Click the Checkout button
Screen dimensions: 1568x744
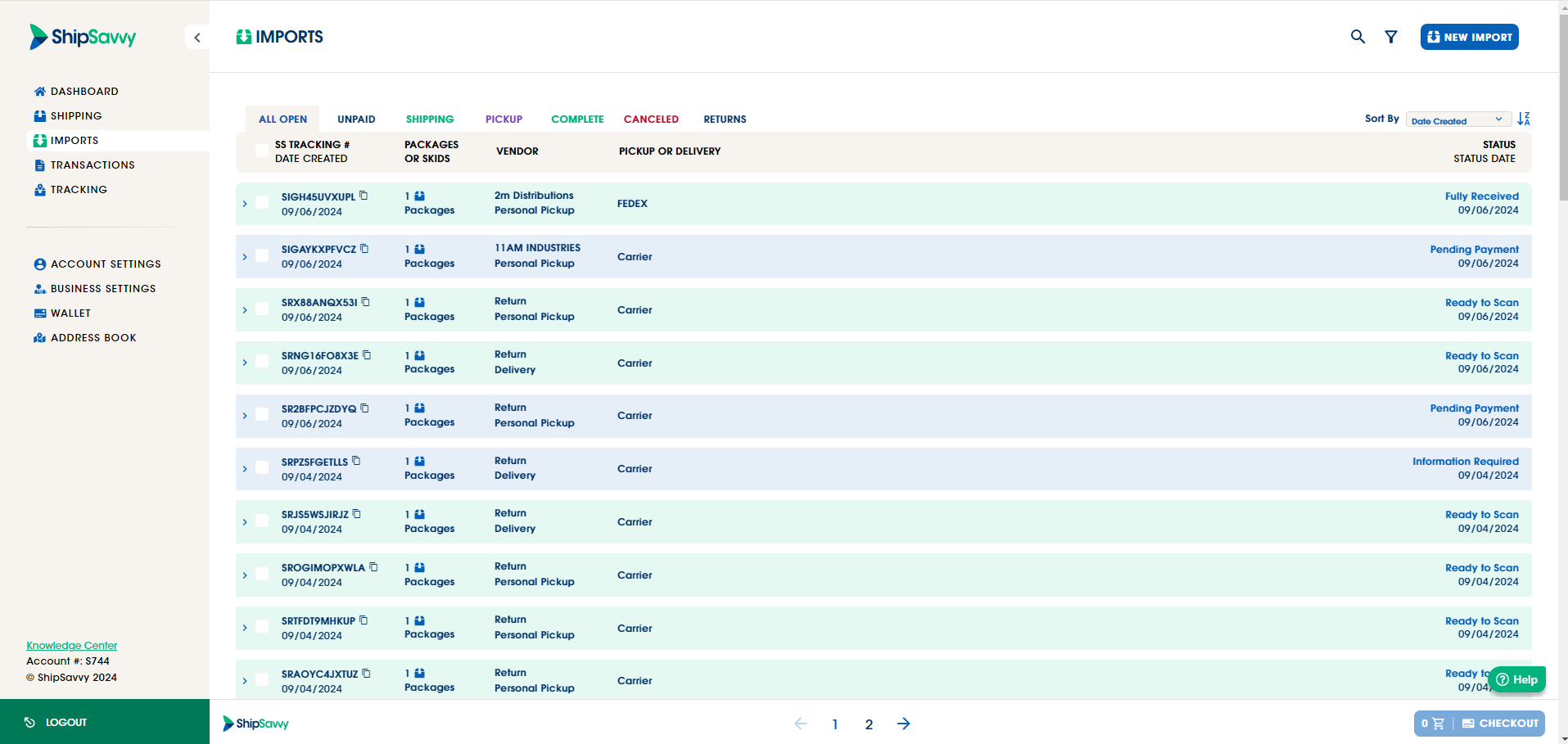pyautogui.click(x=1500, y=724)
